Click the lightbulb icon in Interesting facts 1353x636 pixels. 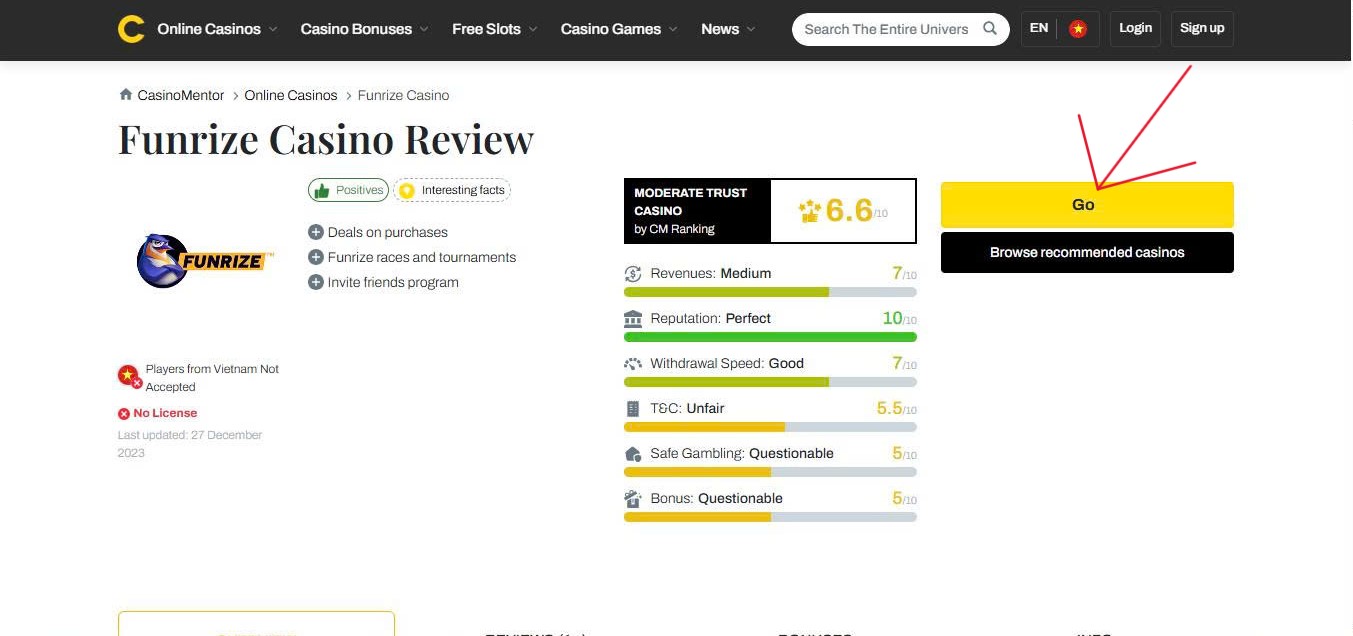pyautogui.click(x=406, y=190)
